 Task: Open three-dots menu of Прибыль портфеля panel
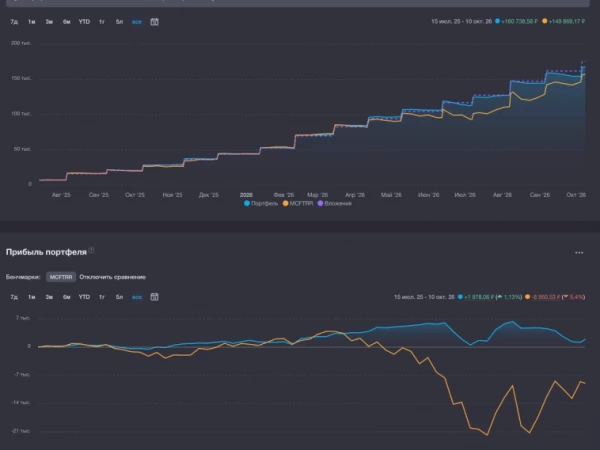579,253
